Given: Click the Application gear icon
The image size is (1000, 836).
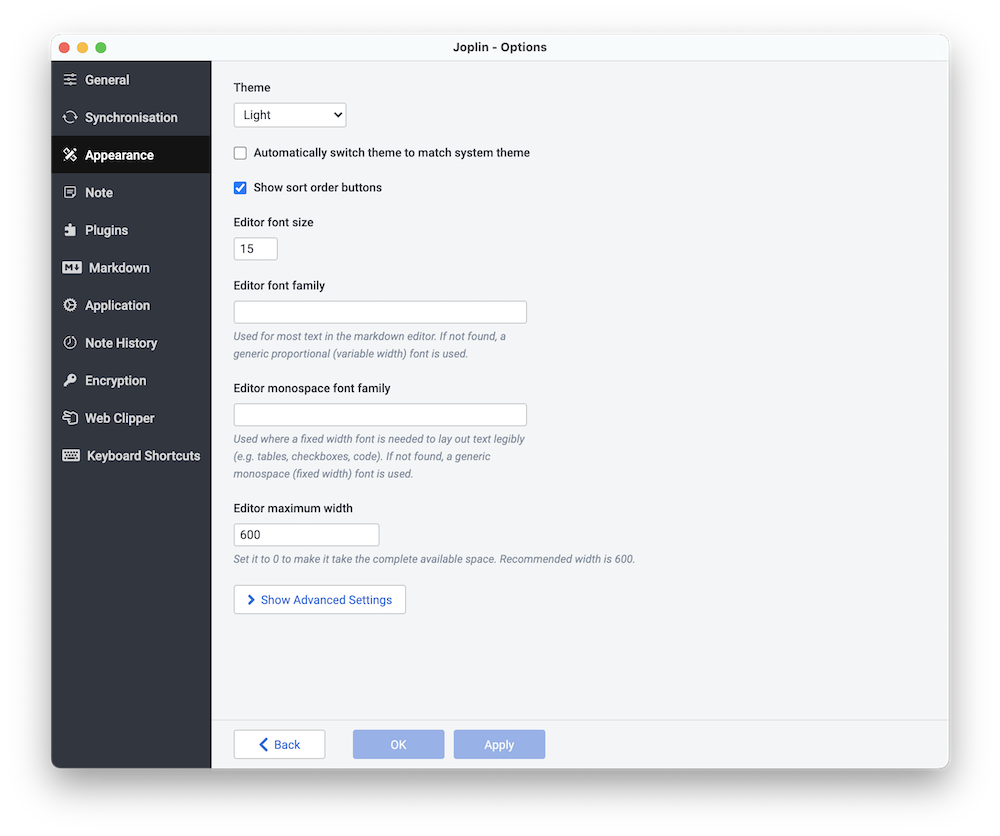Looking at the screenshot, I should [x=70, y=305].
